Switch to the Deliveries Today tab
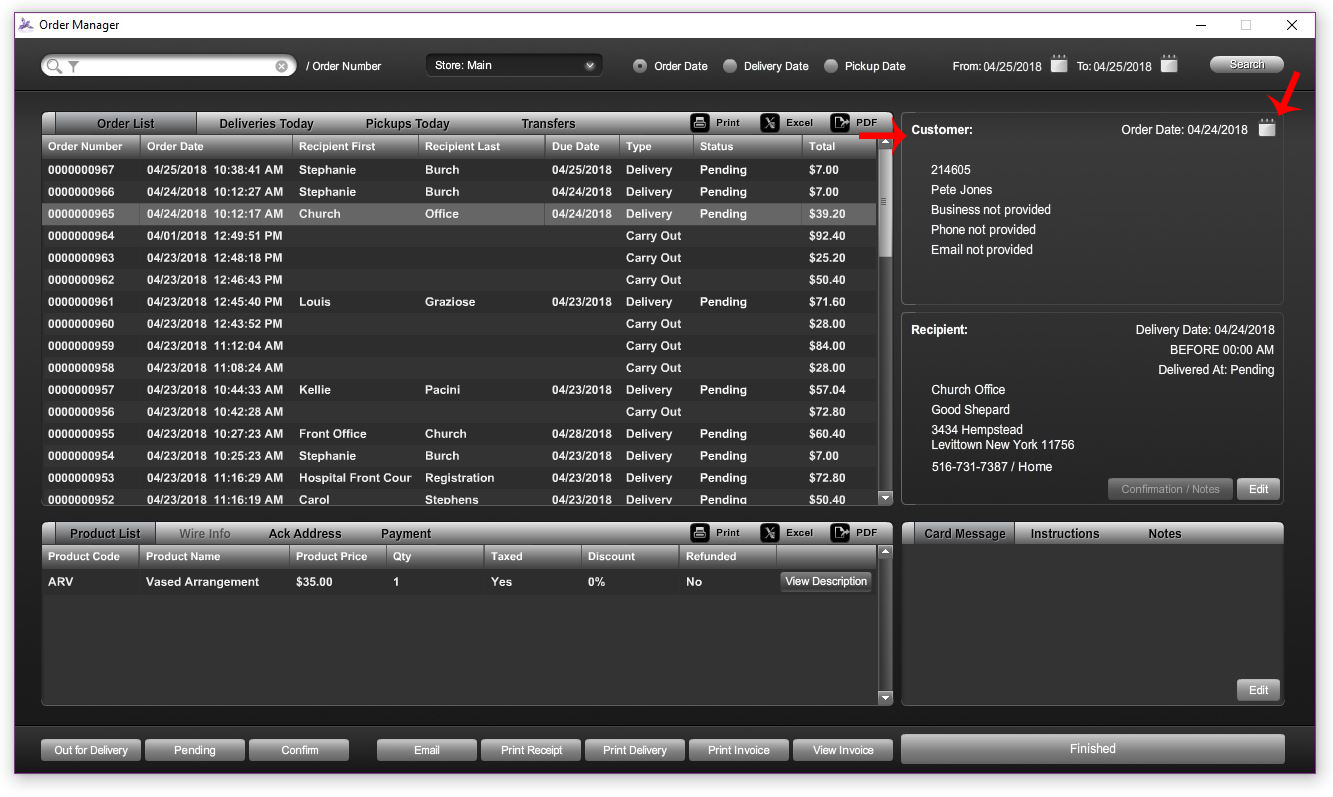 266,124
